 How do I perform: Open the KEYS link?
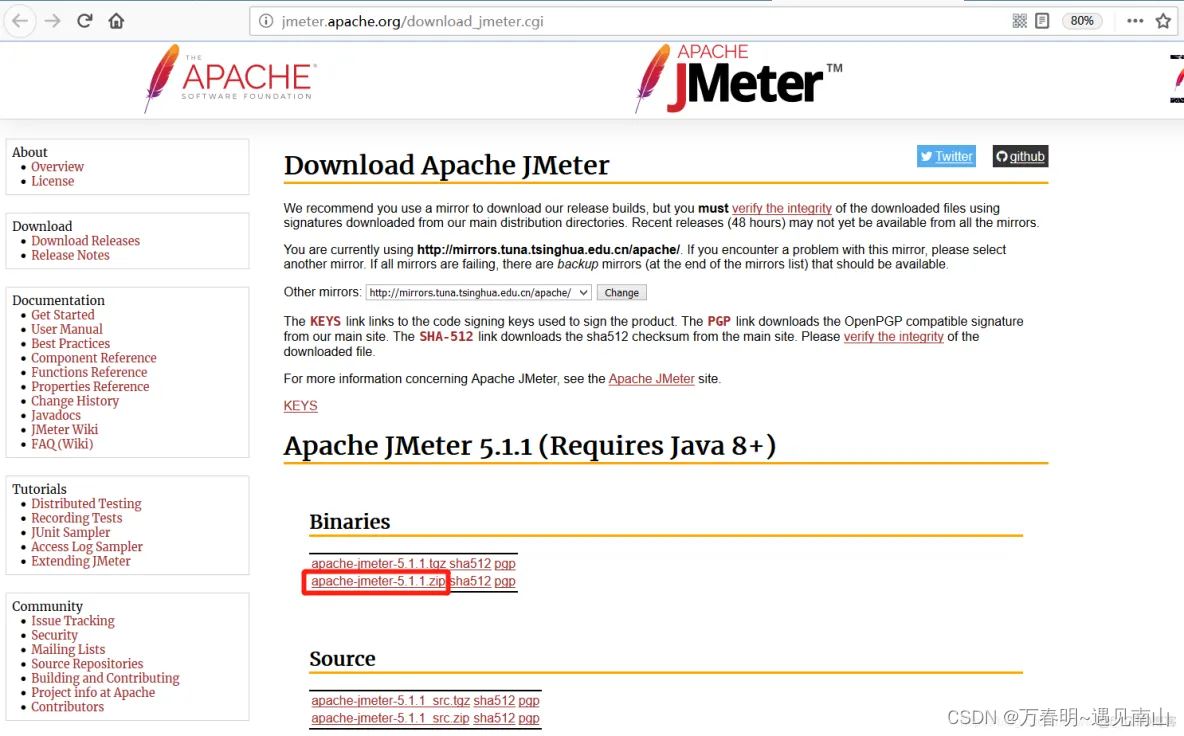[301, 406]
